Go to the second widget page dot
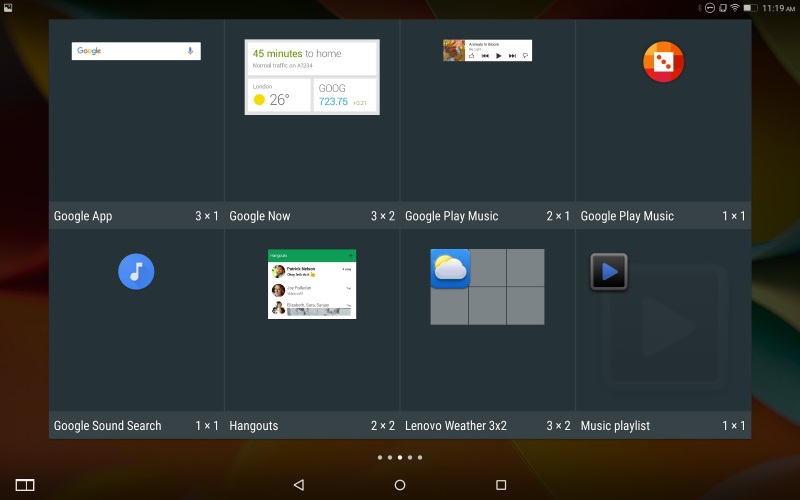The image size is (800, 500). coord(390,458)
